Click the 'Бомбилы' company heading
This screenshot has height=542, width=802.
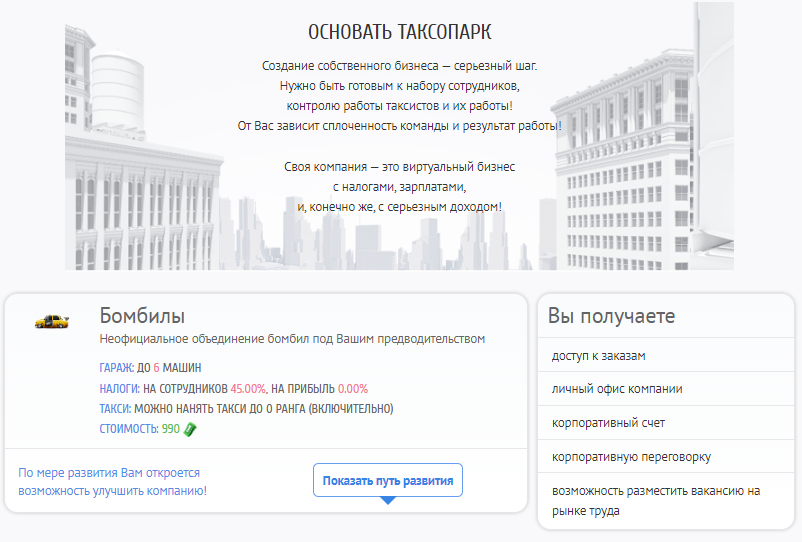142,317
